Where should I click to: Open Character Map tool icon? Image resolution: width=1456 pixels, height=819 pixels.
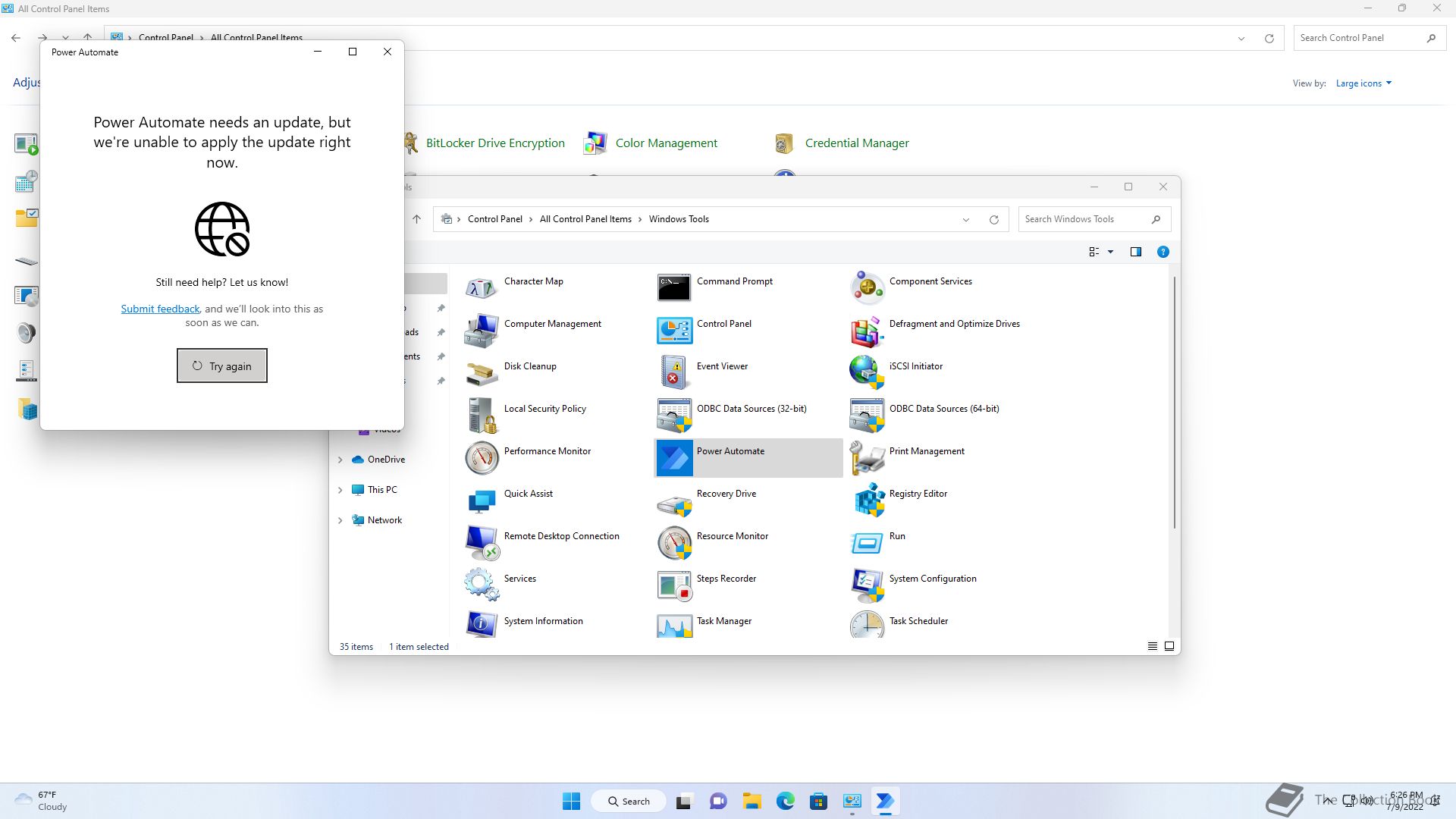click(x=482, y=288)
